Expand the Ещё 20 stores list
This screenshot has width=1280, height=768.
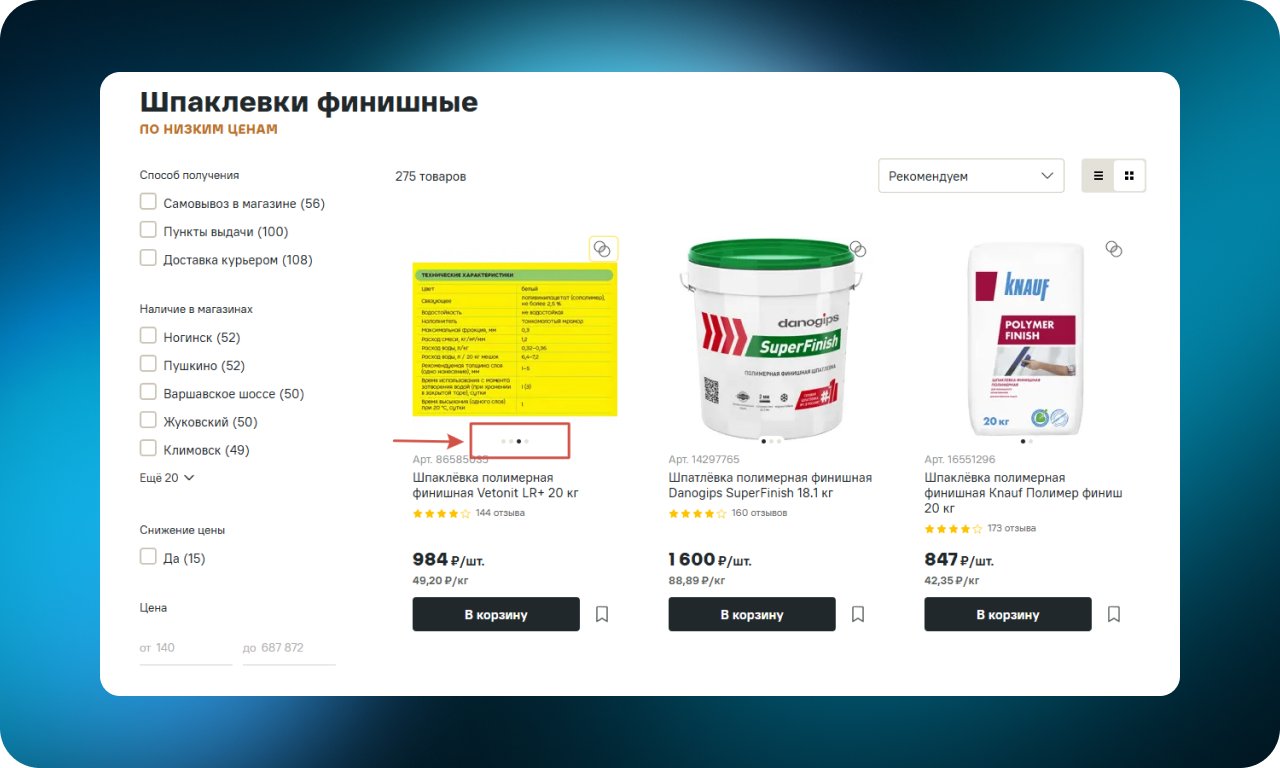click(167, 478)
